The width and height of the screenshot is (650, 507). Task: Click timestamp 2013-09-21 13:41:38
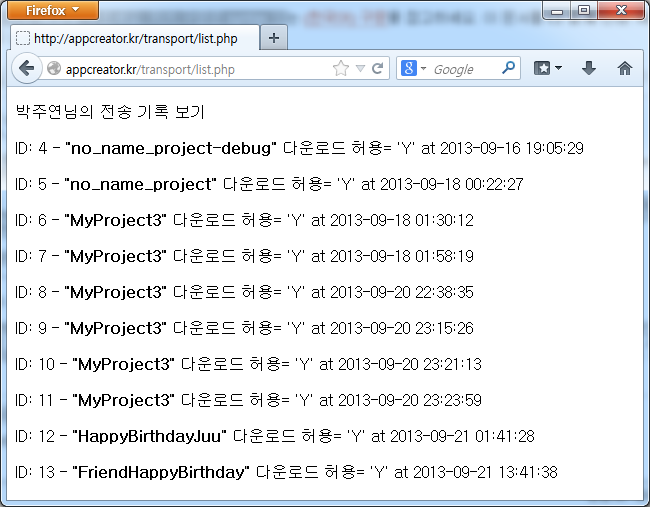pyautogui.click(x=485, y=472)
